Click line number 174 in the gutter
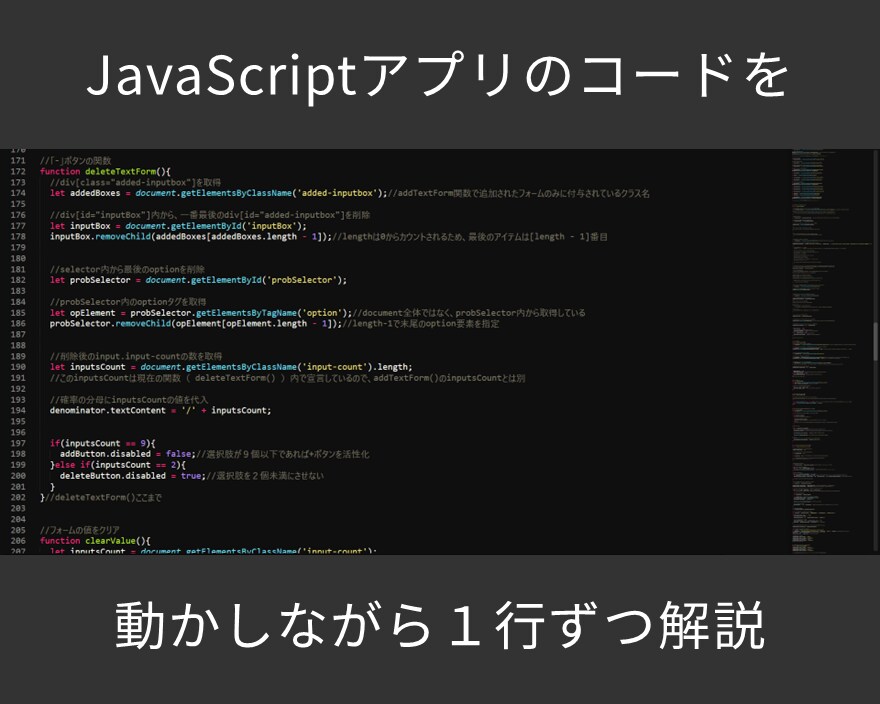This screenshot has width=880, height=704. point(18,193)
